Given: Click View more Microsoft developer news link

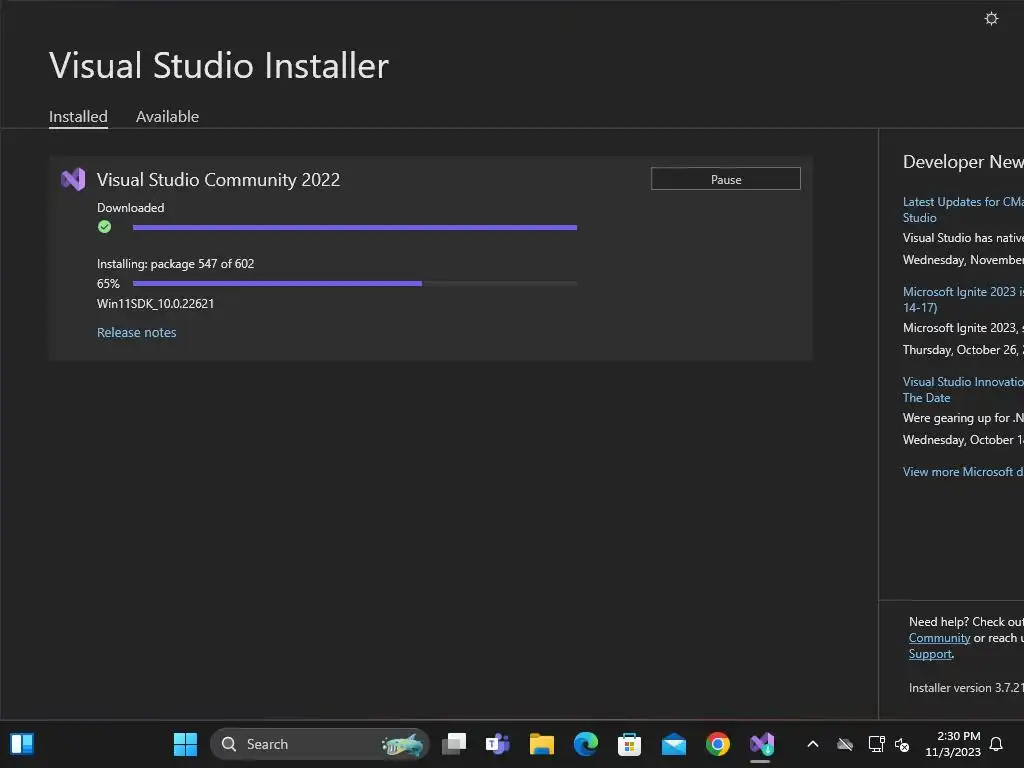Looking at the screenshot, I should [963, 472].
